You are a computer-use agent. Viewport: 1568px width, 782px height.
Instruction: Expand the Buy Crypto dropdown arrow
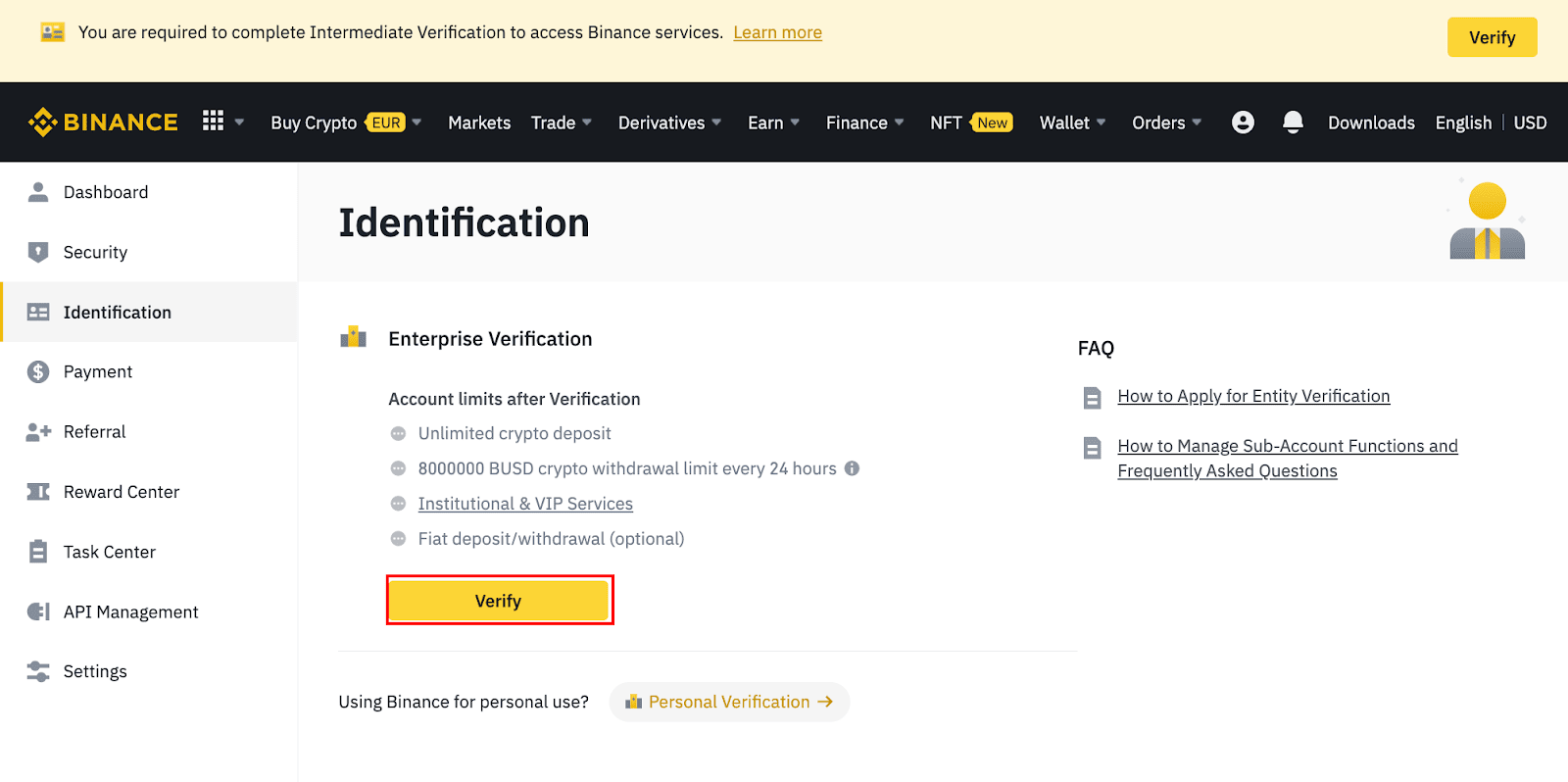click(416, 122)
